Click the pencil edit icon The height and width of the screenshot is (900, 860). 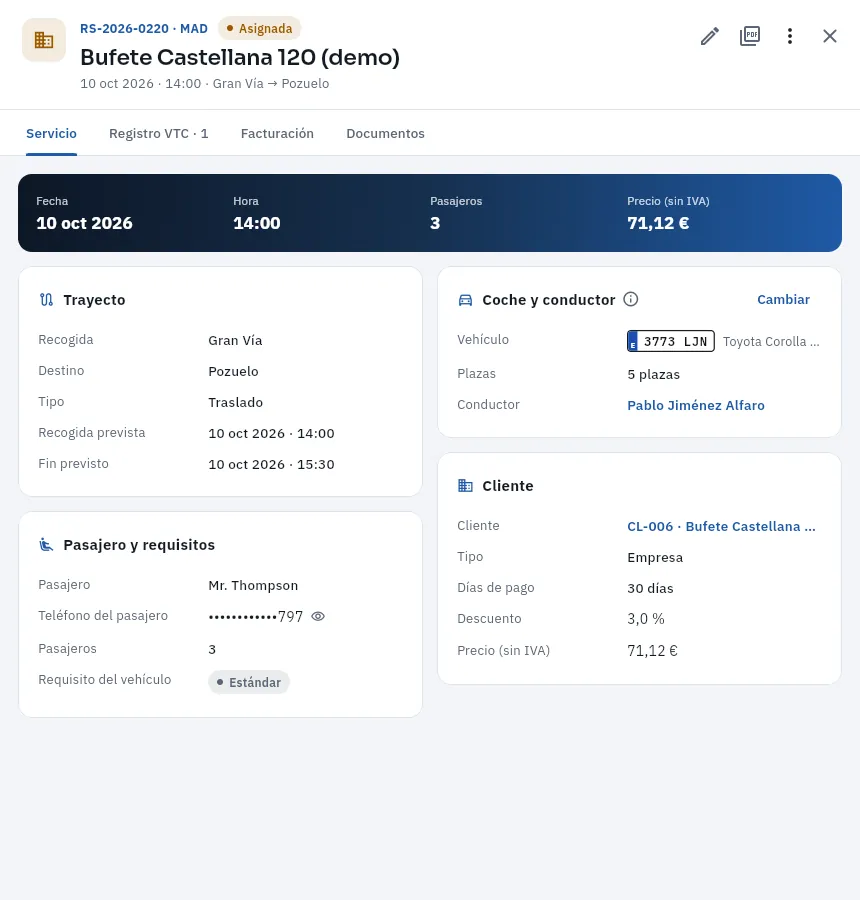click(710, 36)
